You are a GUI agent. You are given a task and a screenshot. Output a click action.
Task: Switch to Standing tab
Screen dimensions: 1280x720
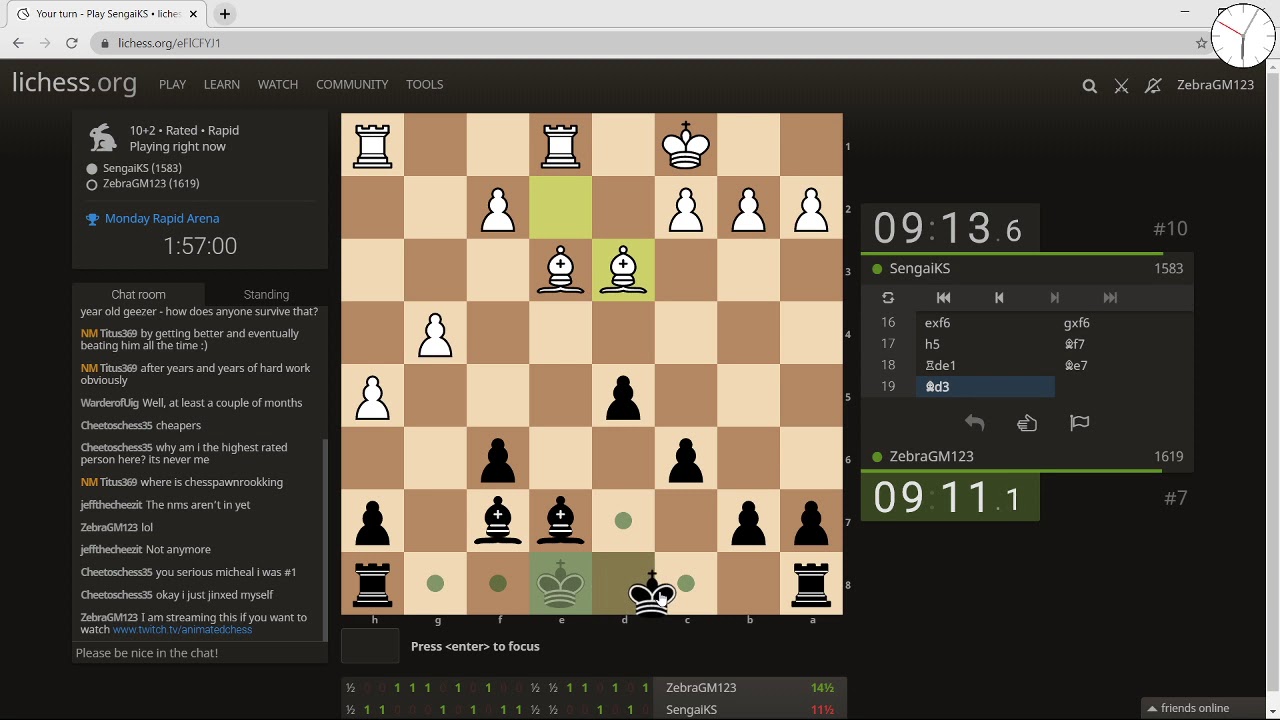coord(266,294)
